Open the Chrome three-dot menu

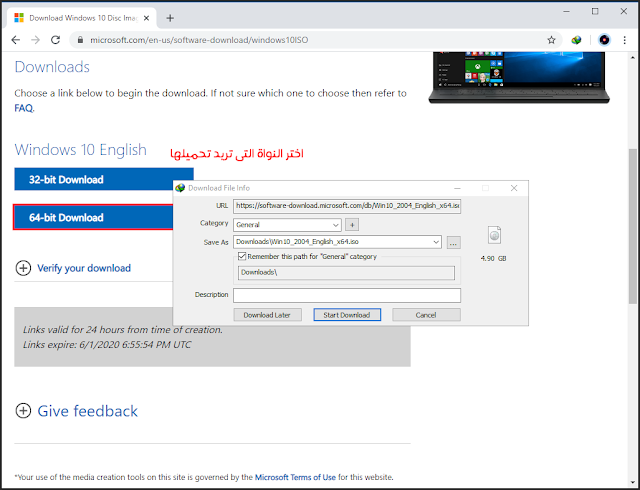(x=624, y=40)
